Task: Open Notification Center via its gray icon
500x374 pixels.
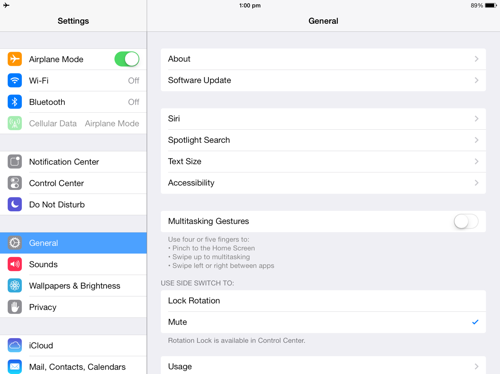Action: click(15, 162)
